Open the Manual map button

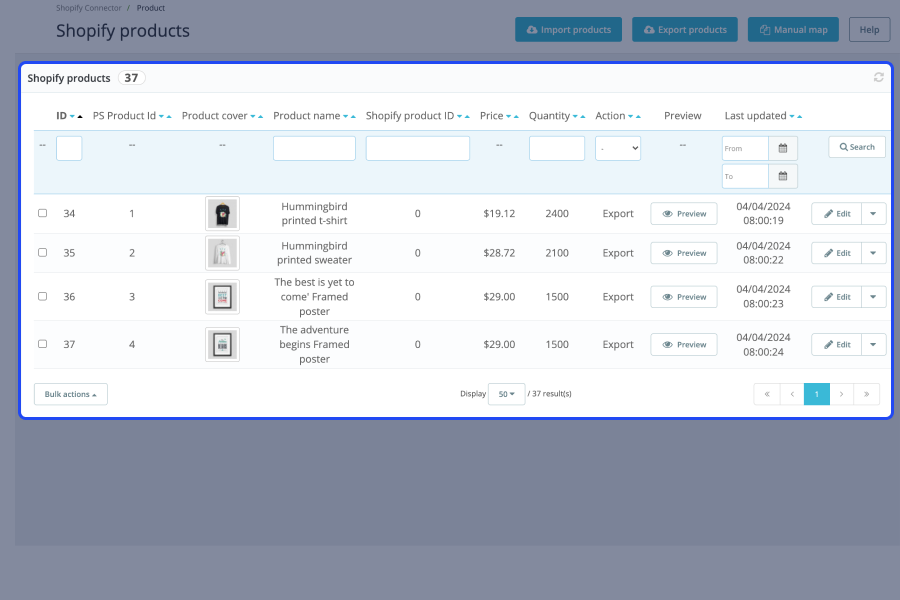pos(793,29)
